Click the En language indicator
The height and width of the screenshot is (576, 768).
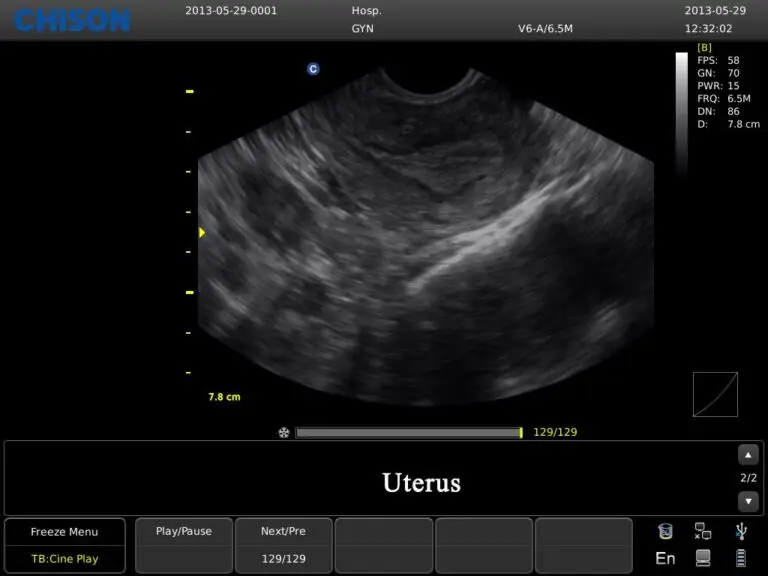coord(666,558)
